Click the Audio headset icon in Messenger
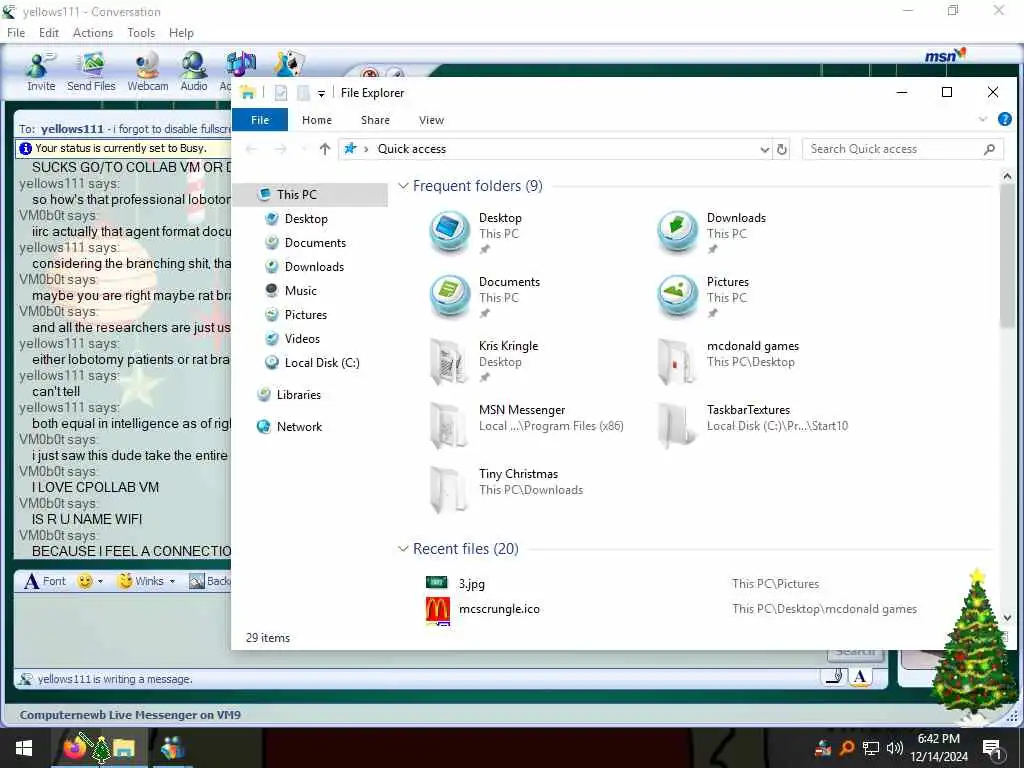1024x768 pixels. coord(194,72)
